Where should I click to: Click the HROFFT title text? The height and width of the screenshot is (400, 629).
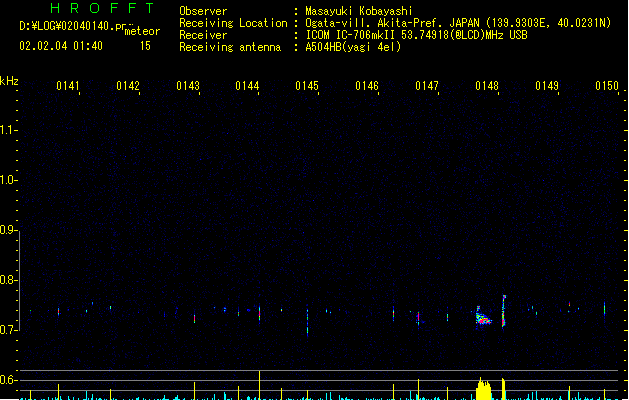102,8
